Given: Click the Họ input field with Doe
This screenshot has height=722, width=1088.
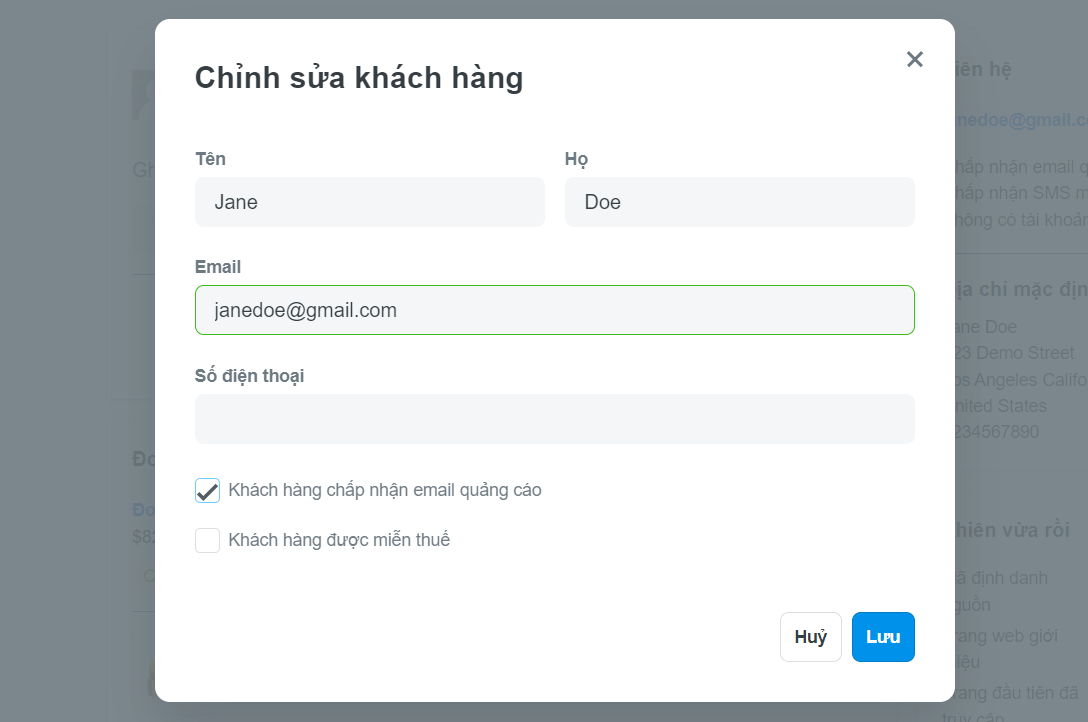Looking at the screenshot, I should coord(740,202).
